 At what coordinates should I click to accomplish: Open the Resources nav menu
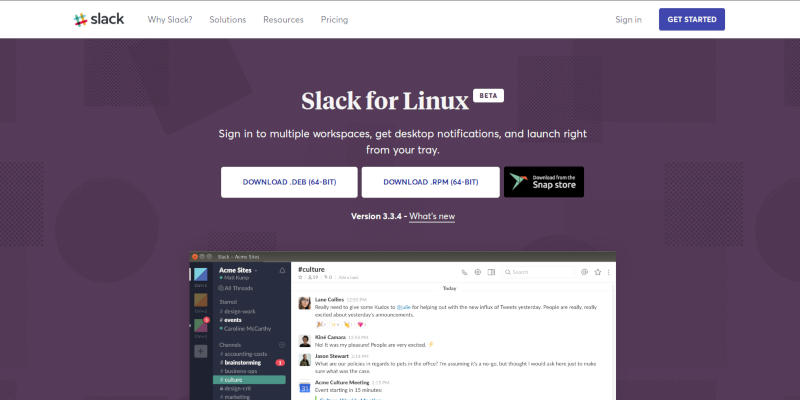click(x=283, y=19)
